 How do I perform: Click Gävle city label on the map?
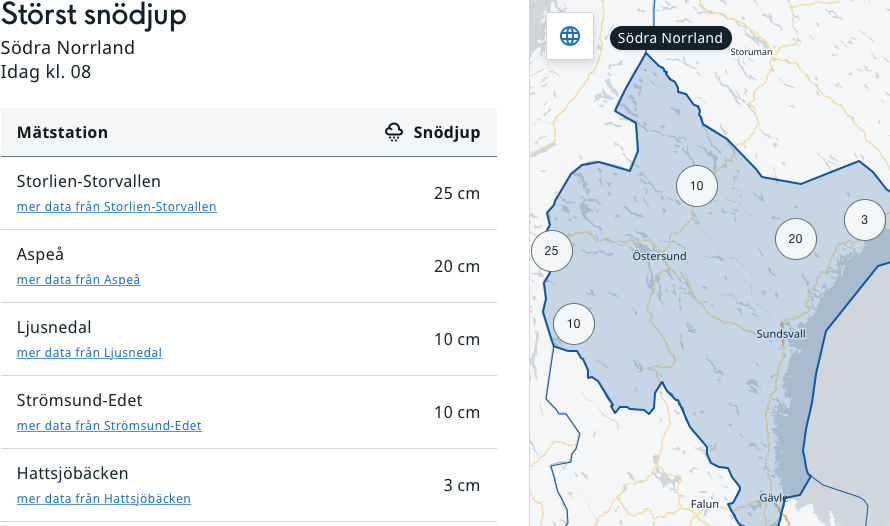[x=773, y=498]
